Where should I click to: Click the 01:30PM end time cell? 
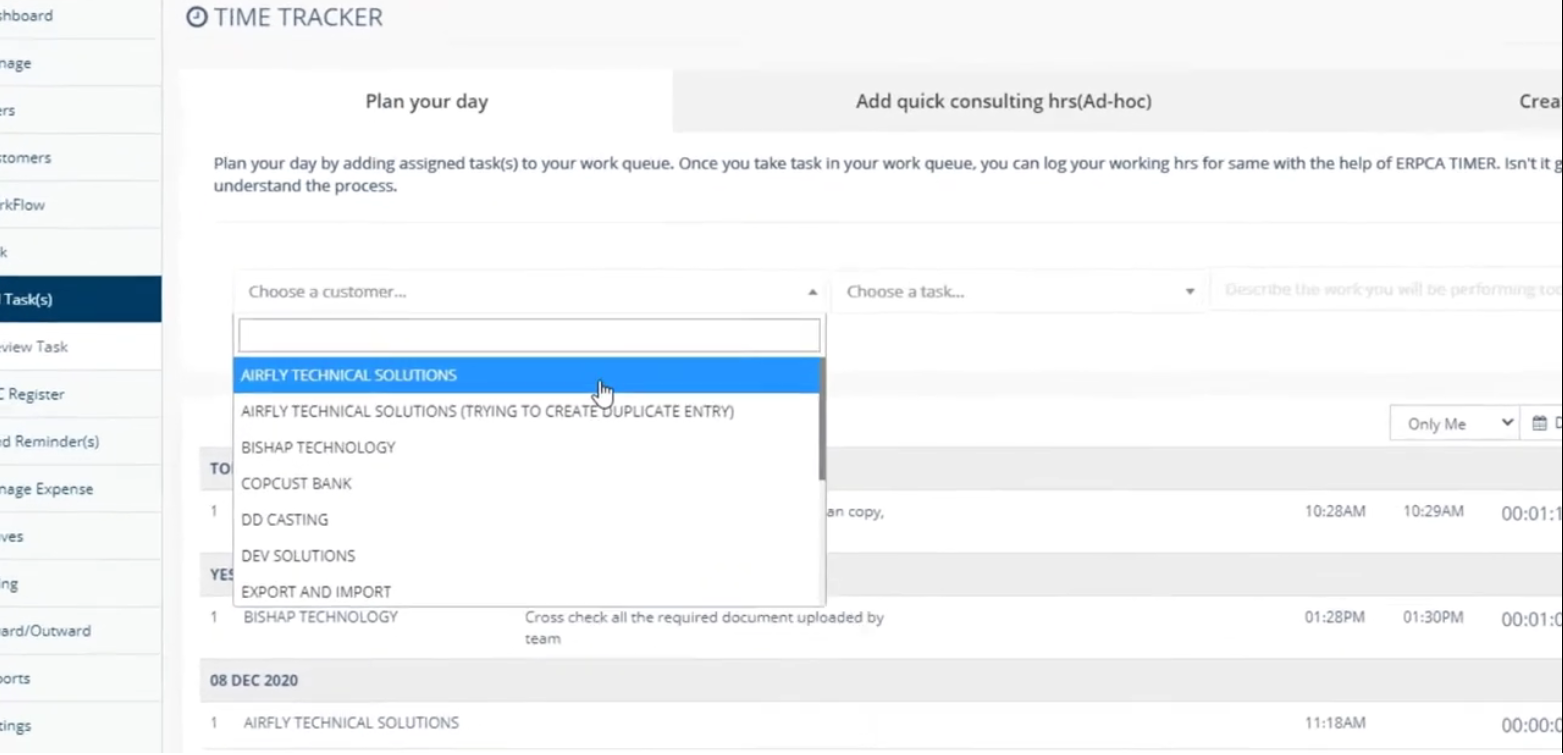point(1433,617)
